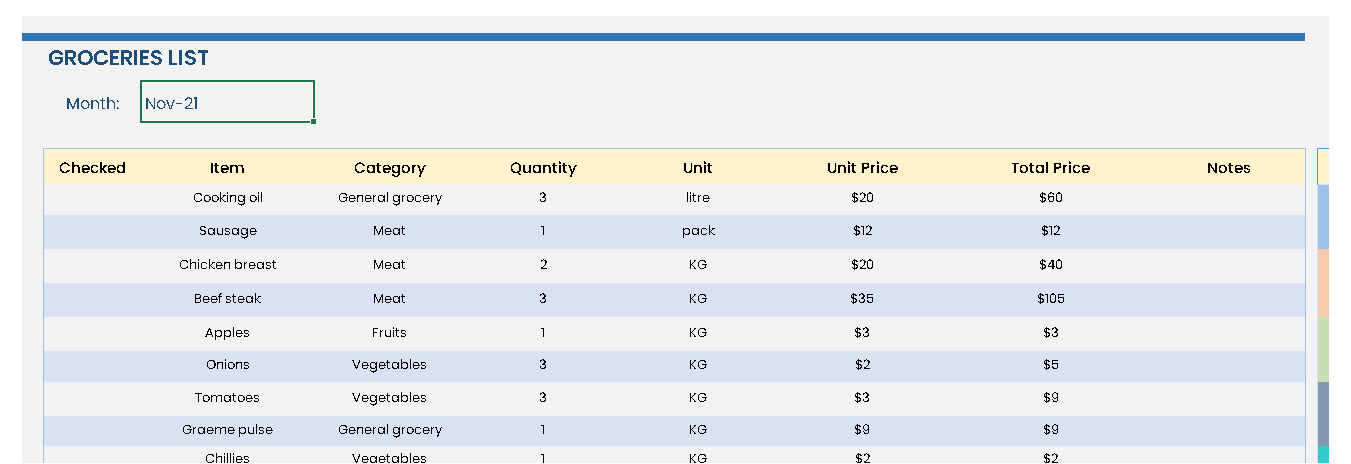Select the $105 total price cell
1351x464 pixels.
(x=1050, y=299)
